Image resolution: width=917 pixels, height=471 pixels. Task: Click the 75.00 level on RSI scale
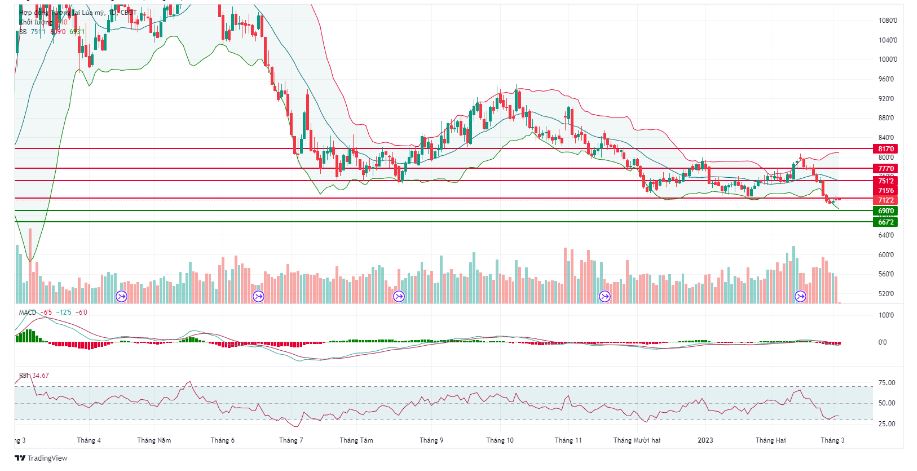(887, 383)
